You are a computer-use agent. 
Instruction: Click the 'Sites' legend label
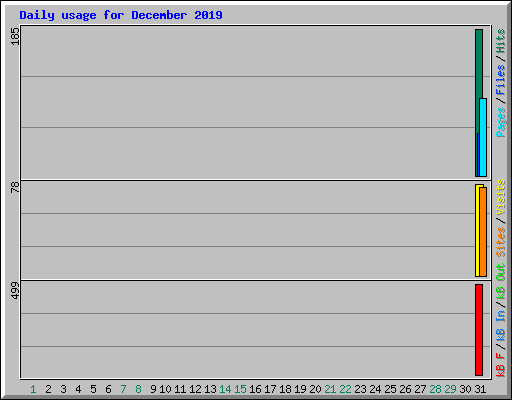coord(501,242)
